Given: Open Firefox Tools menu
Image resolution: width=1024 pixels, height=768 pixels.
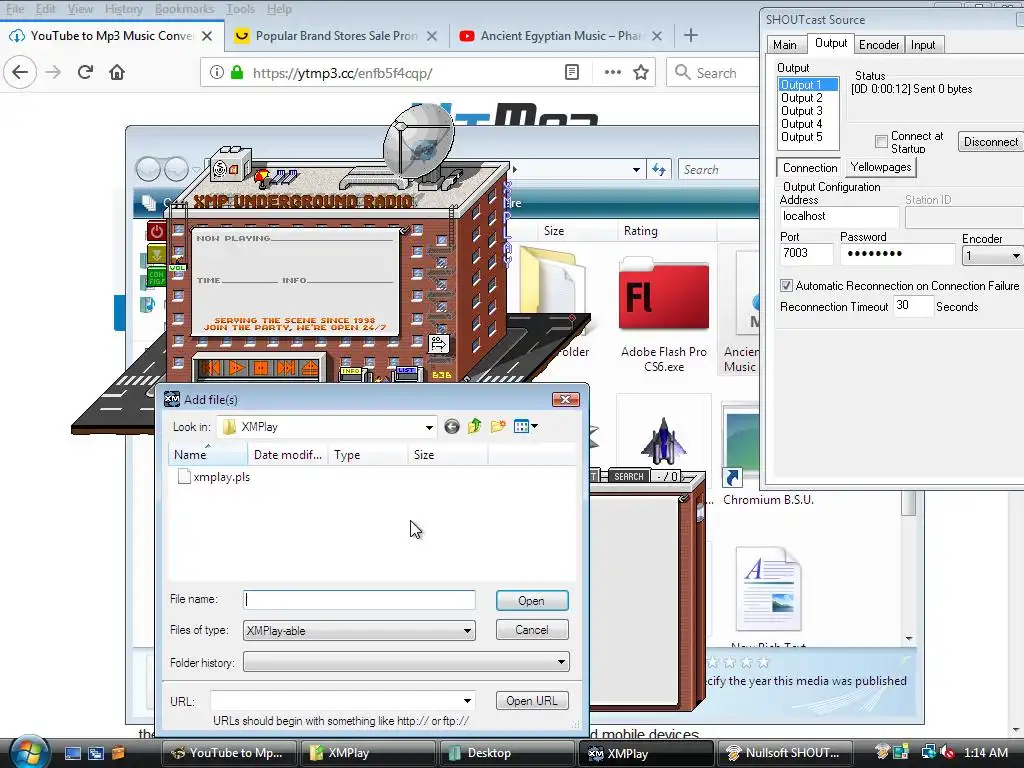Looking at the screenshot, I should (240, 9).
